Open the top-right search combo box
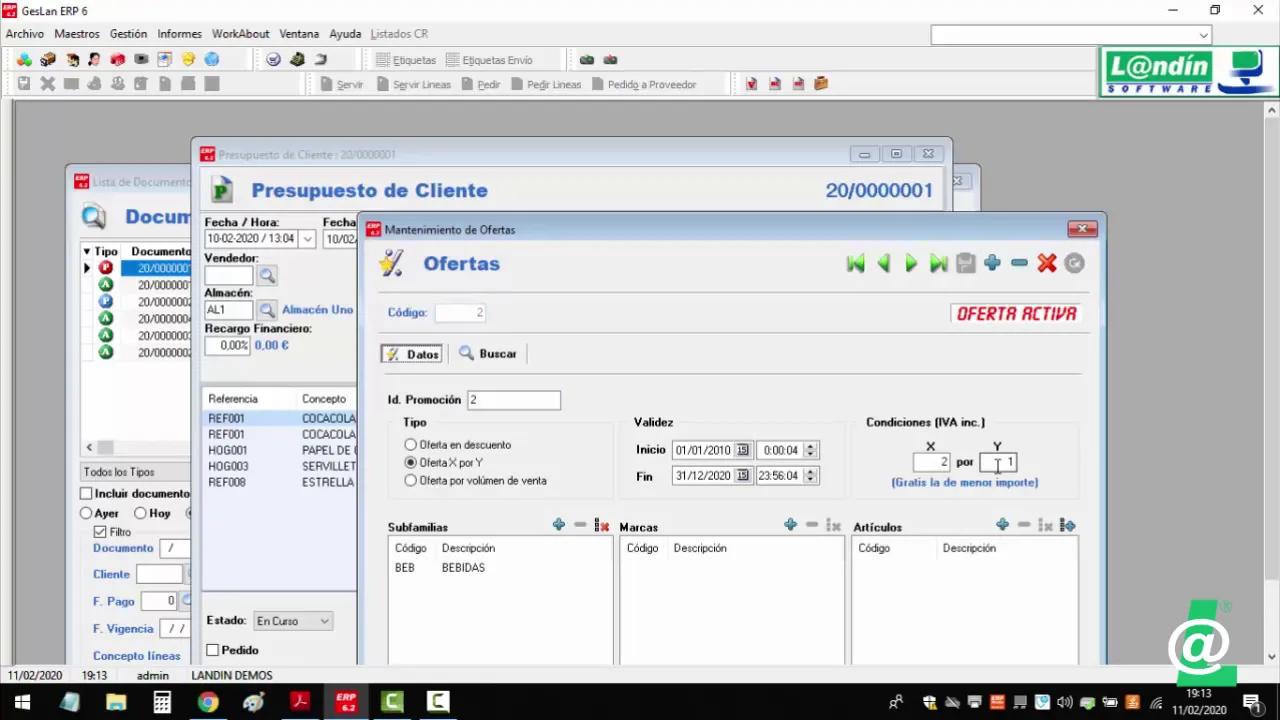Image resolution: width=1280 pixels, height=720 pixels. click(x=1071, y=35)
